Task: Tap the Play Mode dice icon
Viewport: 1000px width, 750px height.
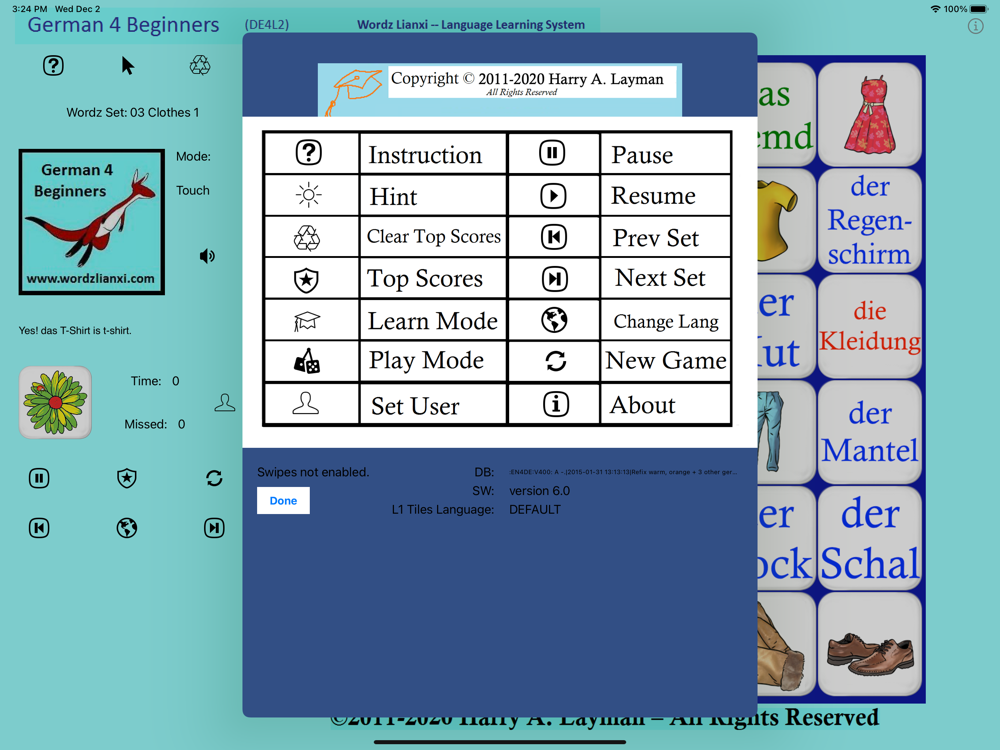Action: point(307,361)
